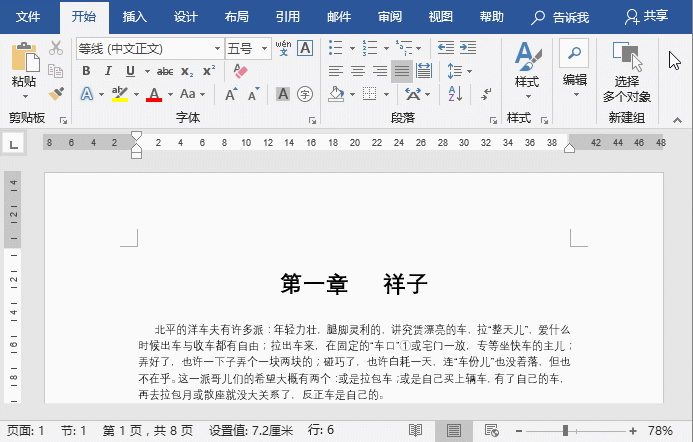Expand Change Case Aa dropdown
This screenshot has height=442, width=693.
202,94
